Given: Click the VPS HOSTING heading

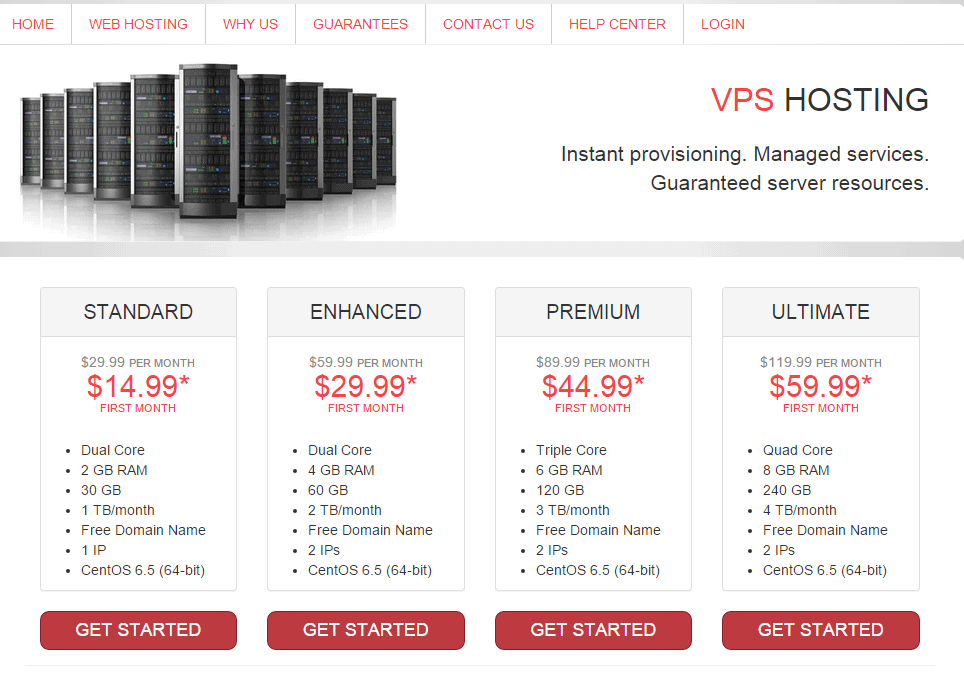Looking at the screenshot, I should (x=820, y=100).
